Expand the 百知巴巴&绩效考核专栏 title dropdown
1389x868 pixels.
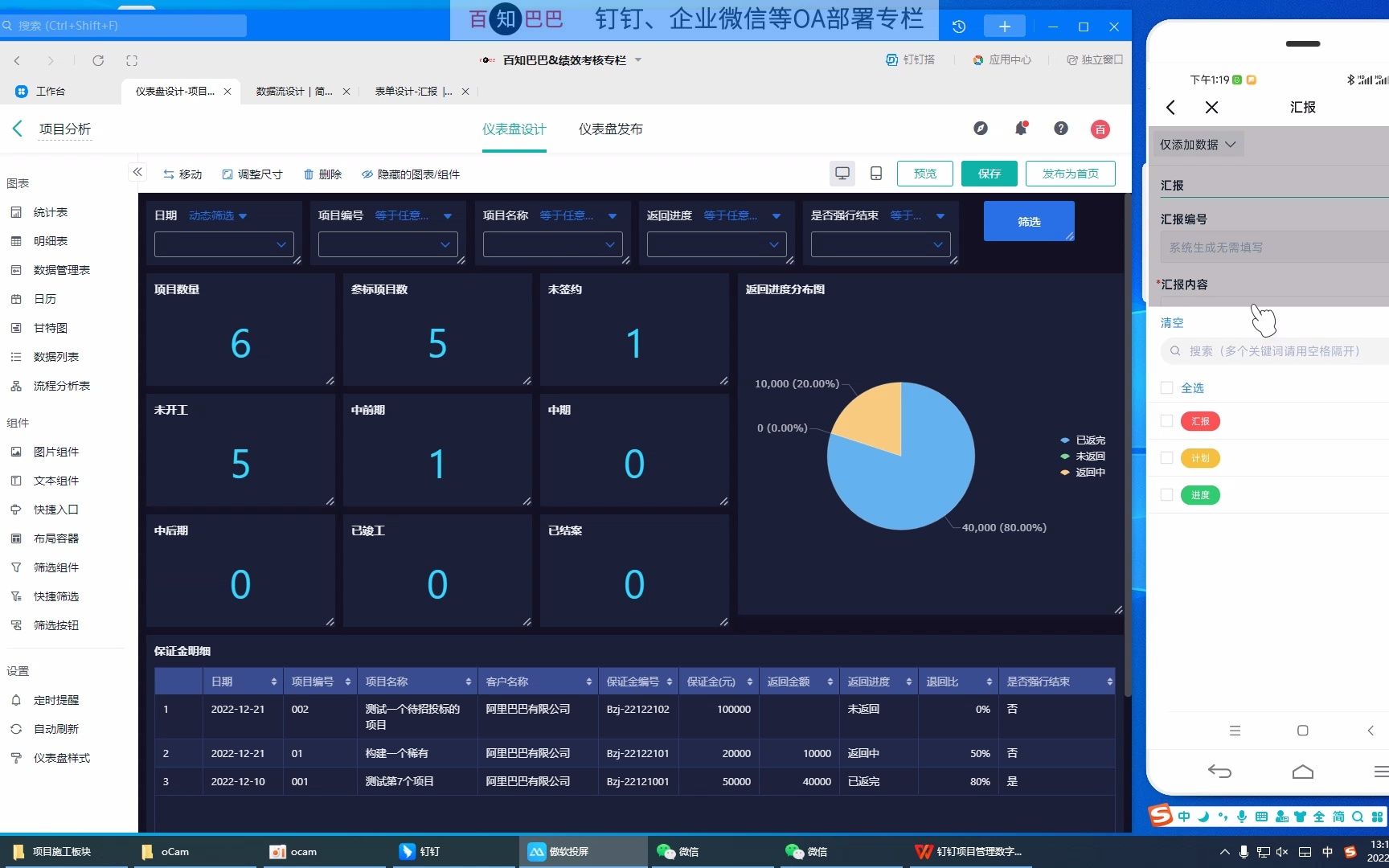pyautogui.click(x=638, y=60)
